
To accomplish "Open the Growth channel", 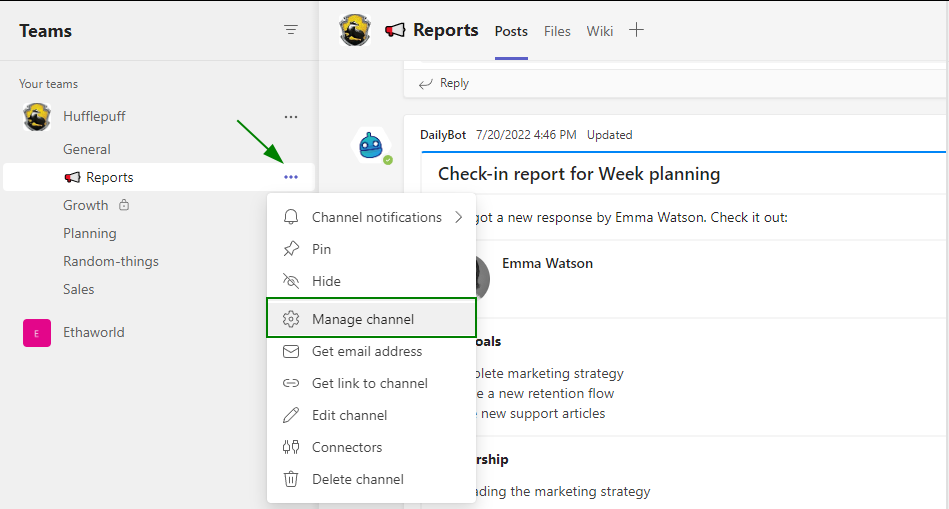I will 85,205.
